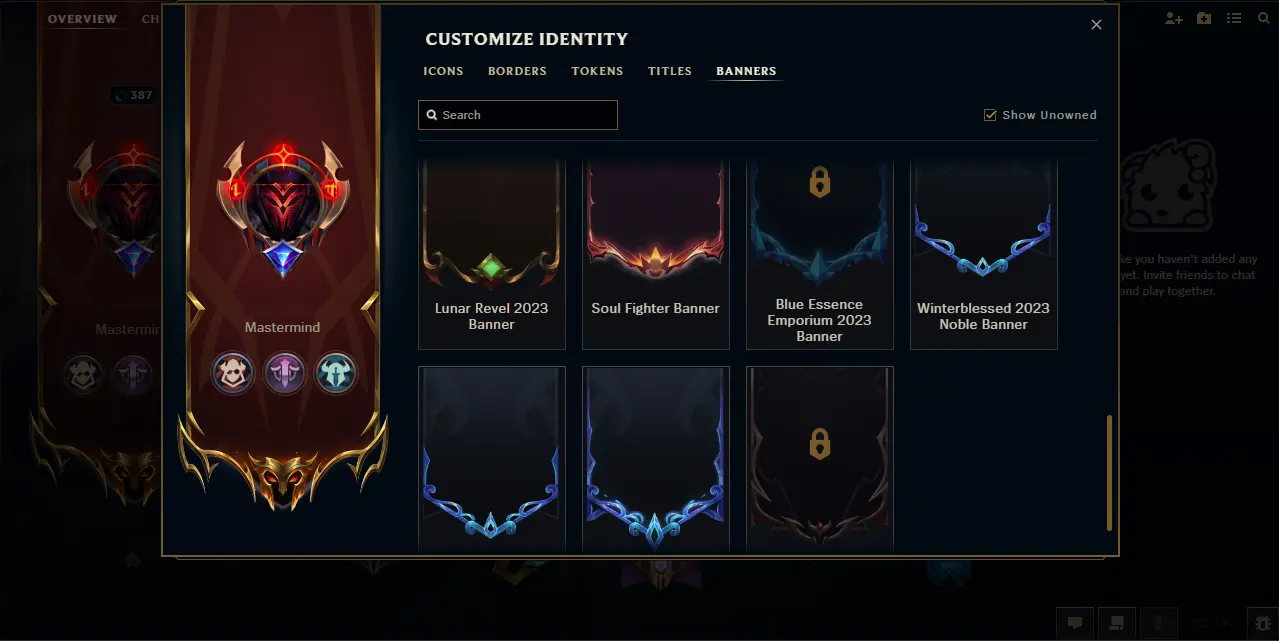Screen dimensions: 1279x641
Task: Select the first token under Mastermind
Action: click(232, 374)
